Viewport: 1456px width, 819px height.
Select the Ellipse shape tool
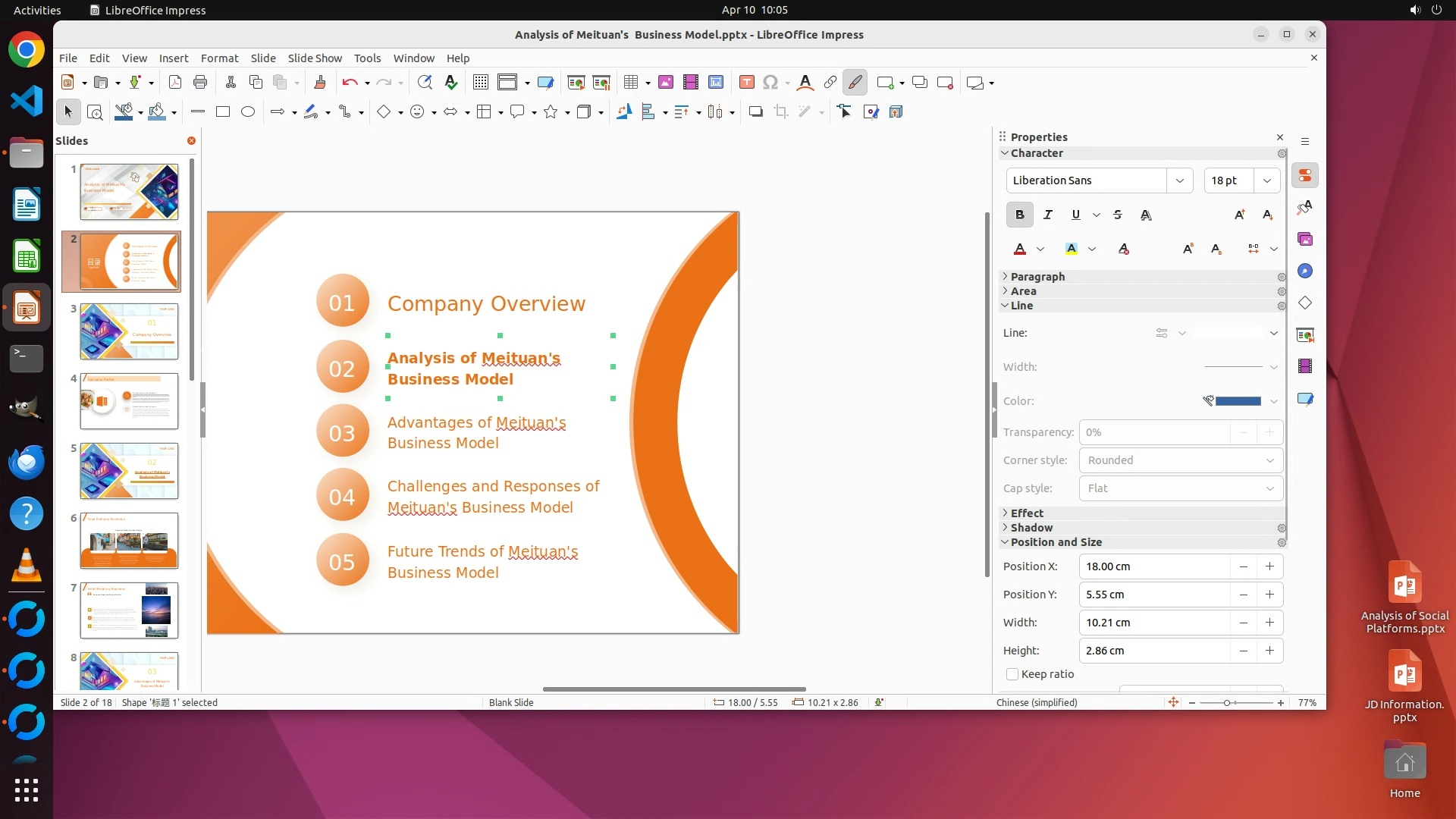tap(248, 112)
